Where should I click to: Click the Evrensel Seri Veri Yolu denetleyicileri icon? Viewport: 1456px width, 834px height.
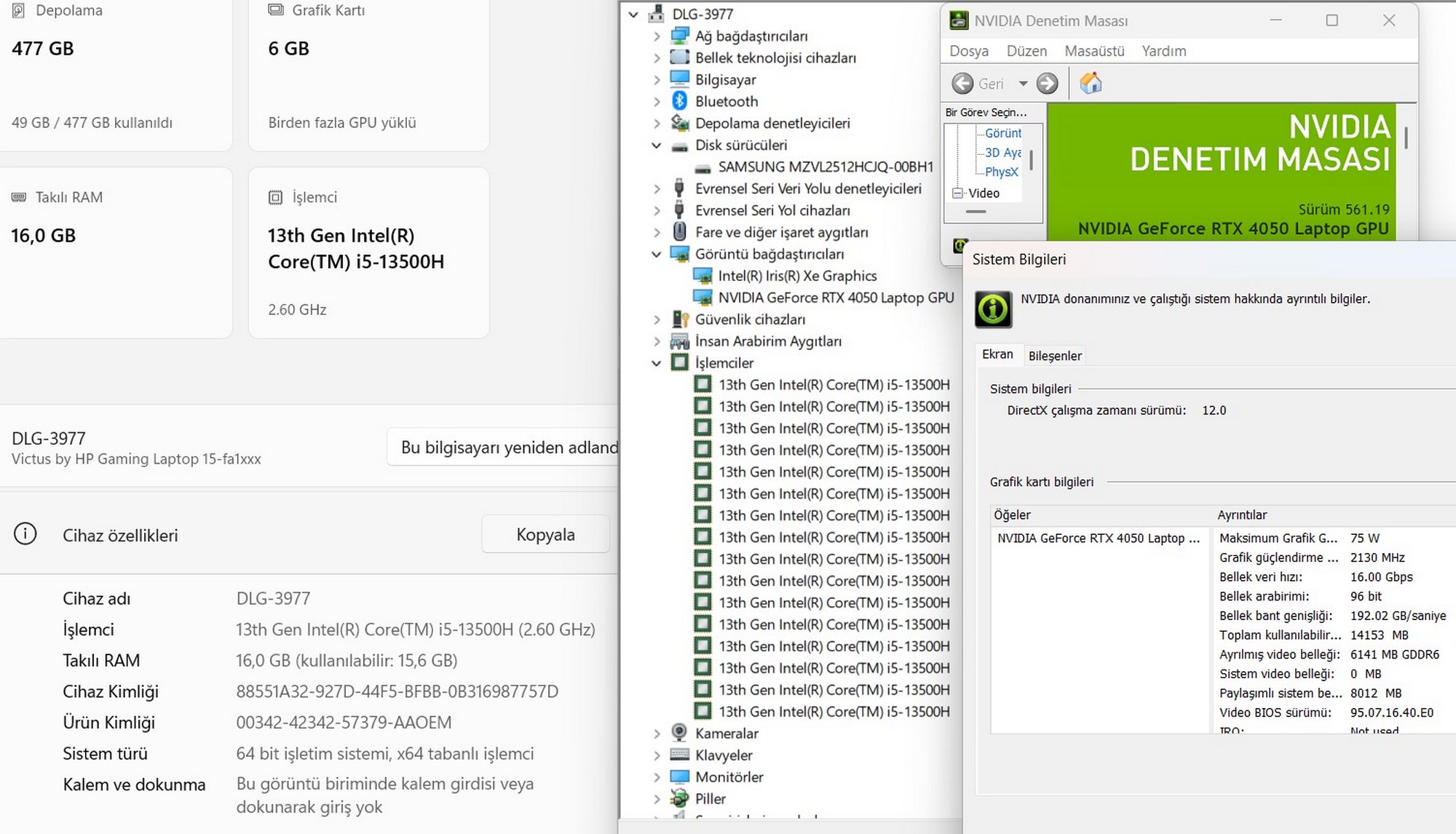point(679,188)
